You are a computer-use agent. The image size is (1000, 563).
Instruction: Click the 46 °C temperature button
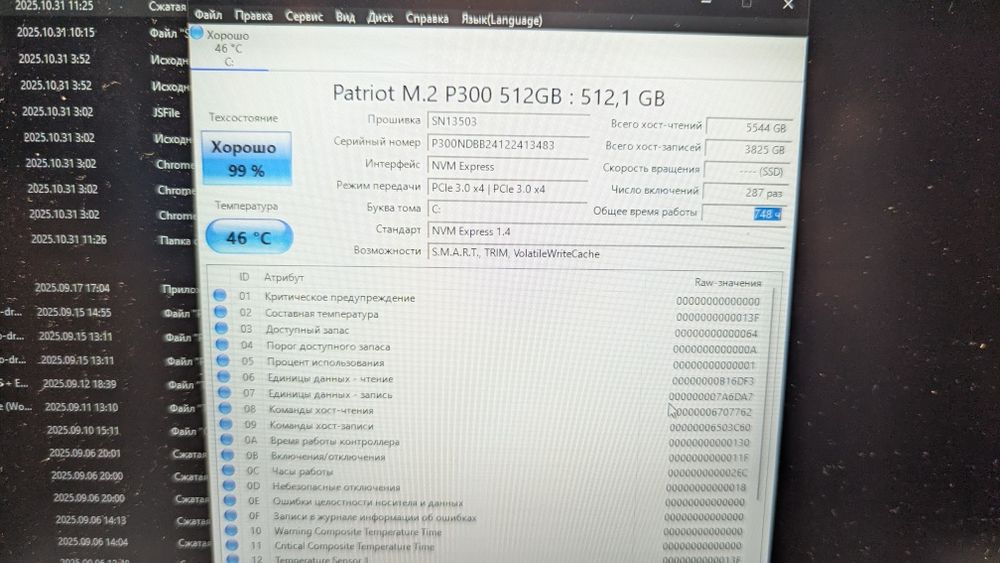pos(249,237)
